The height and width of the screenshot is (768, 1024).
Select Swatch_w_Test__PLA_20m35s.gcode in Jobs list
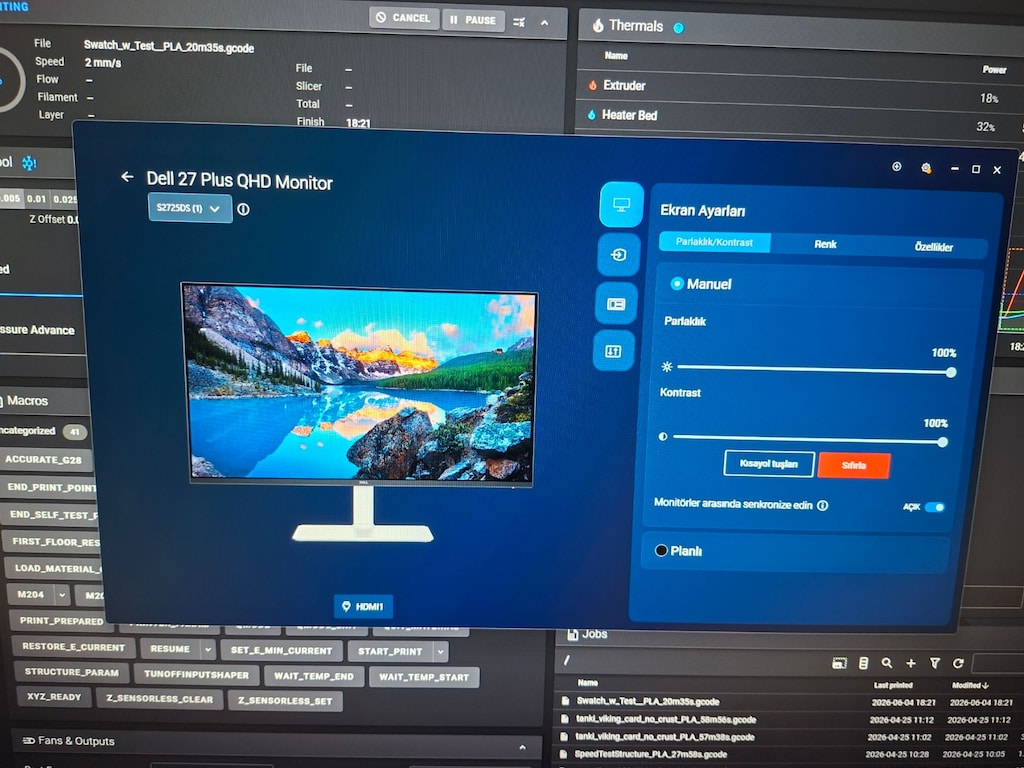pos(648,701)
